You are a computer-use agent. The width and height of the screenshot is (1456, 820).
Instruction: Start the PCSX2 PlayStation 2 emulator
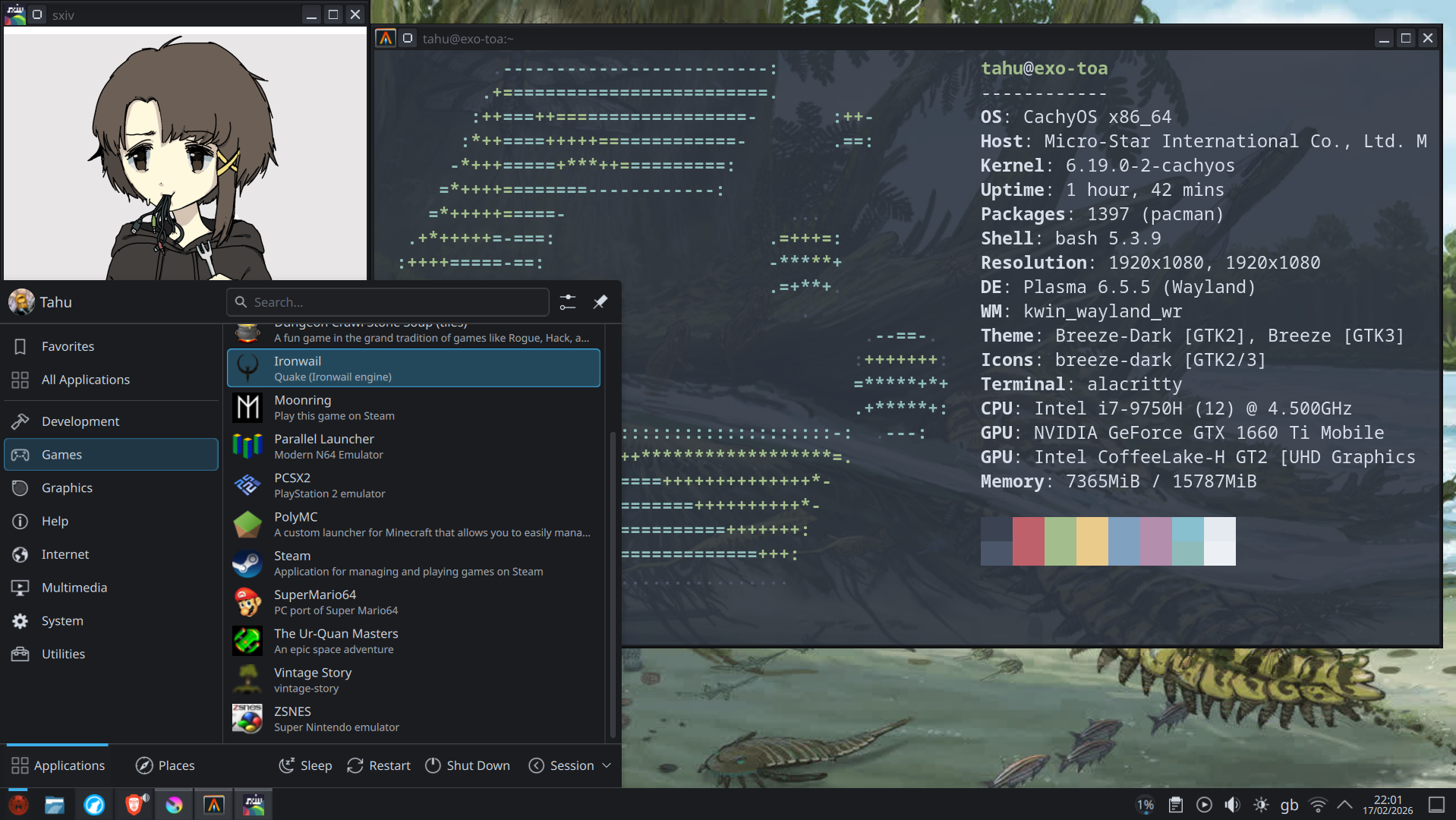(x=414, y=484)
